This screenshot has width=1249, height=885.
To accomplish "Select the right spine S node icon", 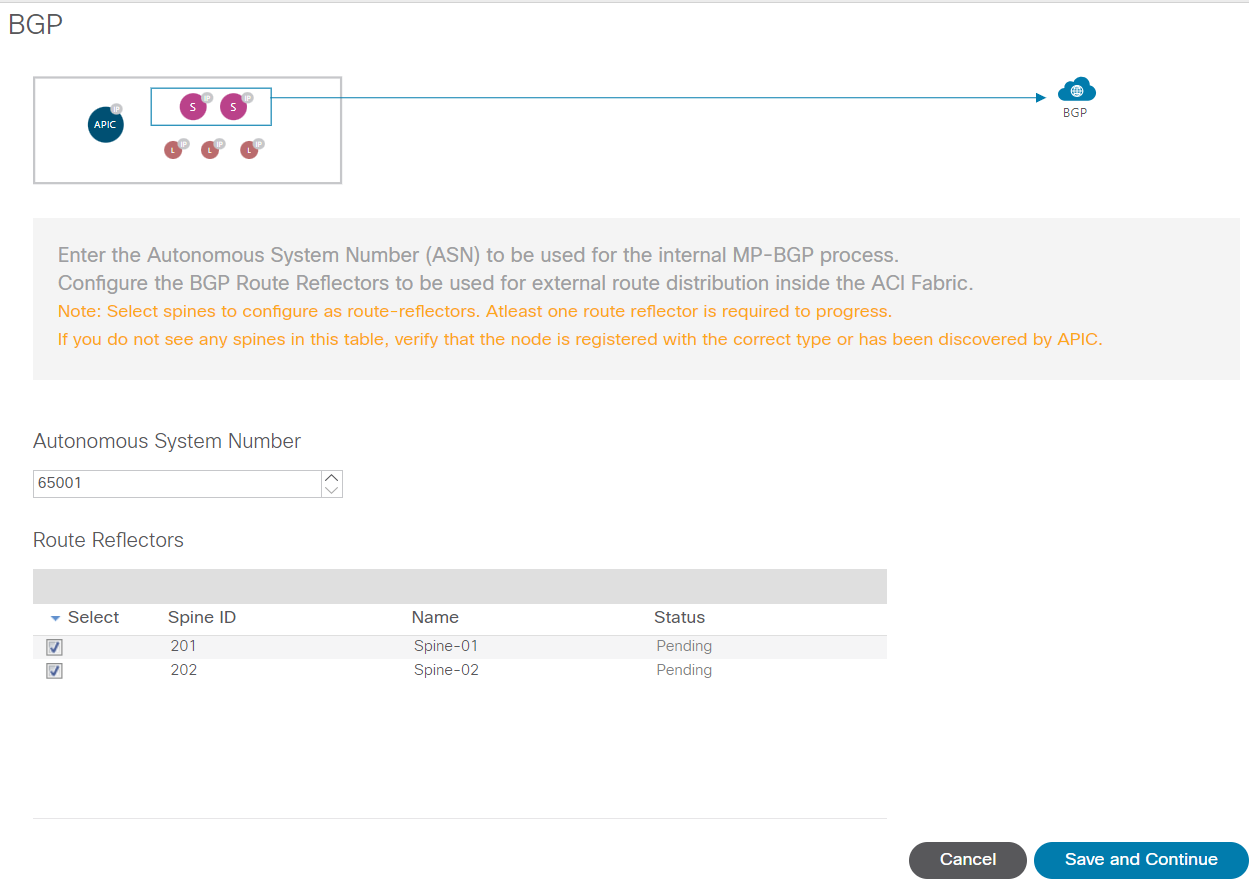I will click(233, 107).
